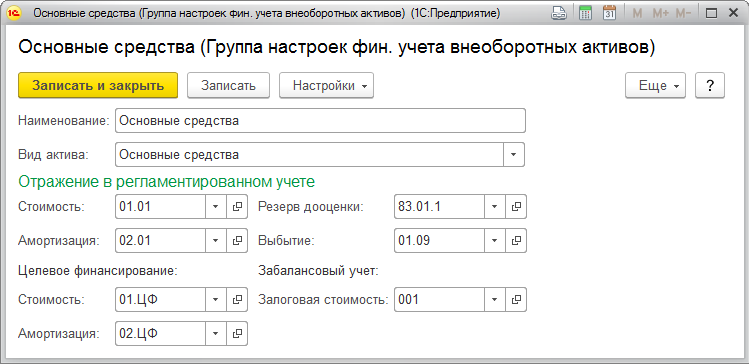Open the target financing Амортизация 02.ЦФ account
Screen dimensions: 749x364
pos(237,333)
